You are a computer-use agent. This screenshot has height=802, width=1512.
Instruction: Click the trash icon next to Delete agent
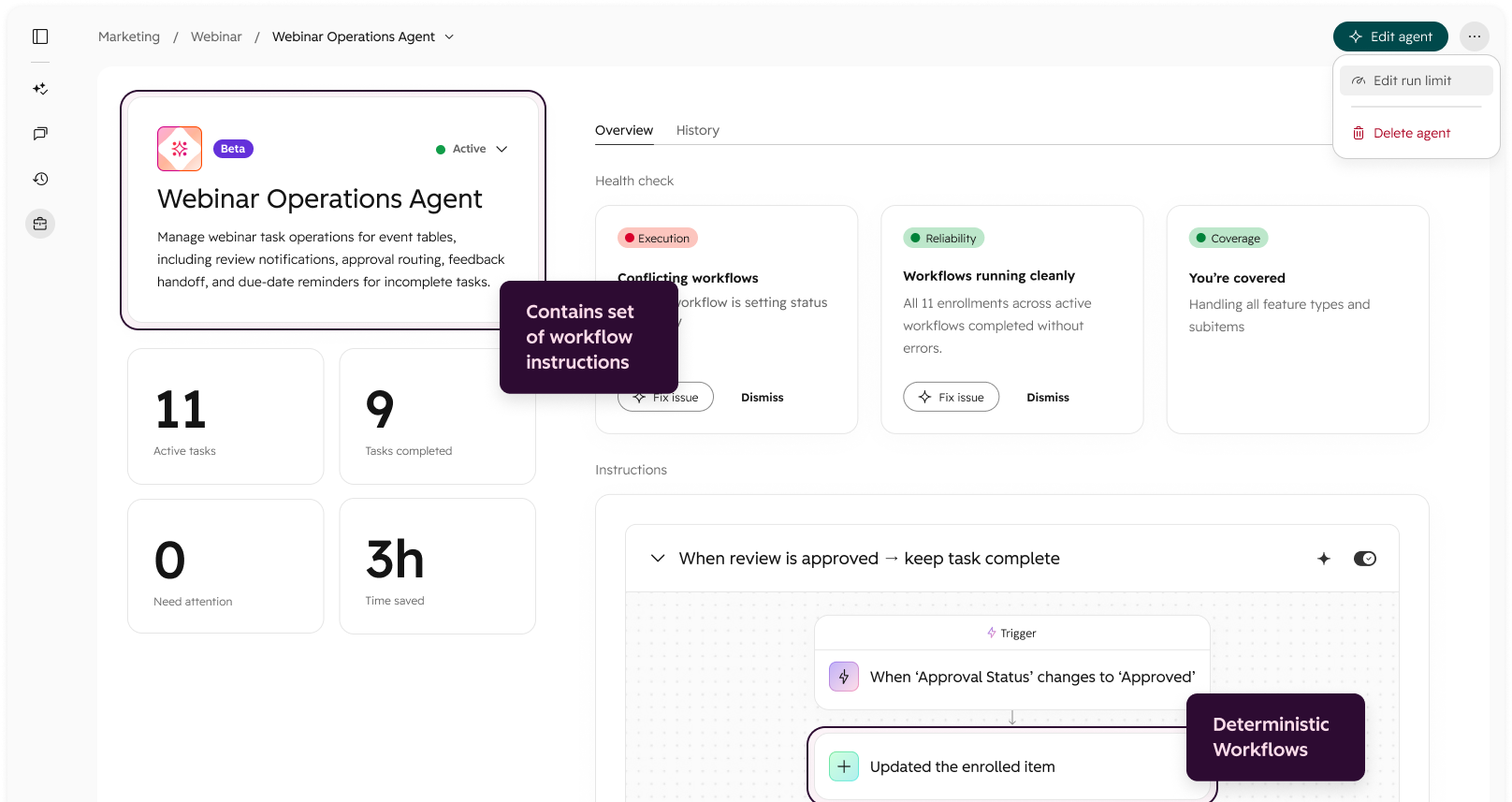(1359, 133)
